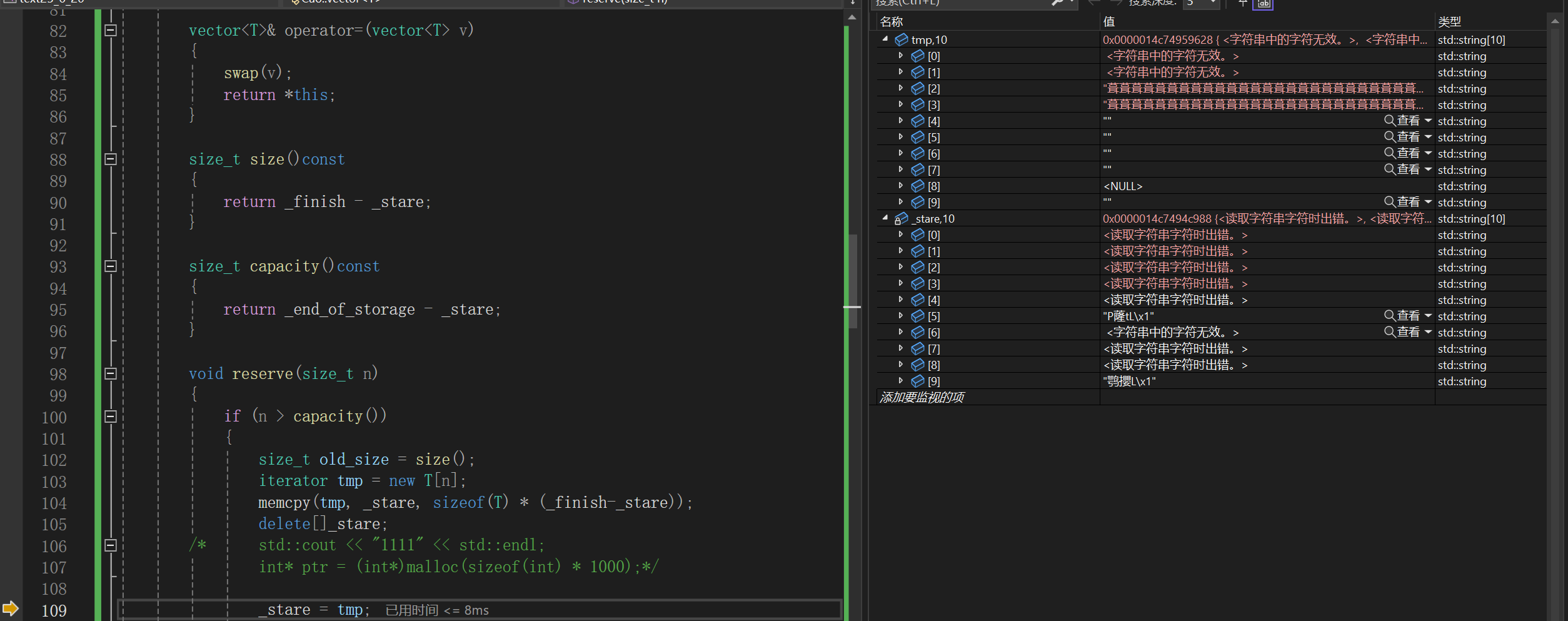Toggle the 'ab' text visualization button

(1263, 4)
